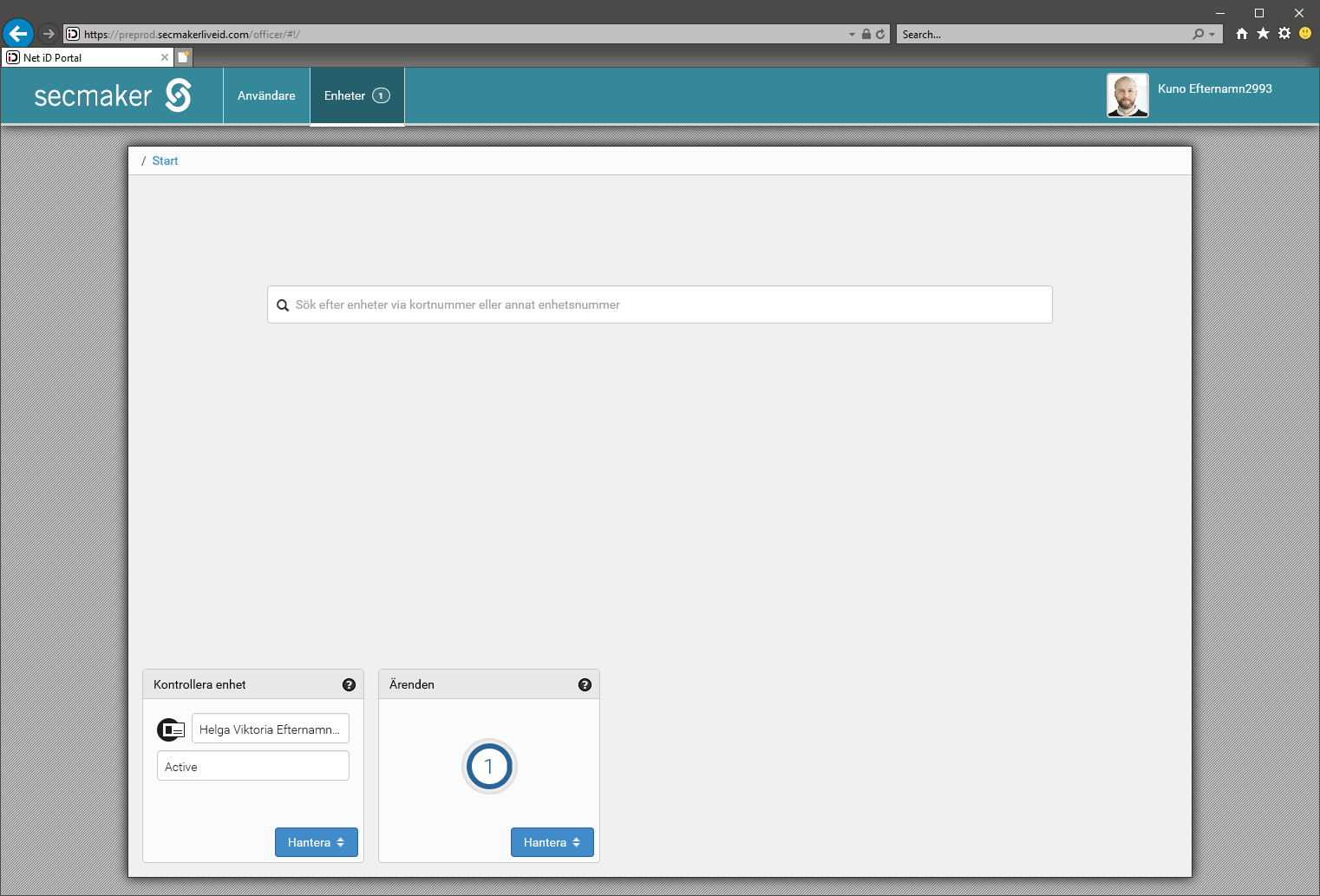This screenshot has width=1320, height=896.
Task: Expand Hantera dropdown in Ärenden panel
Action: [552, 842]
